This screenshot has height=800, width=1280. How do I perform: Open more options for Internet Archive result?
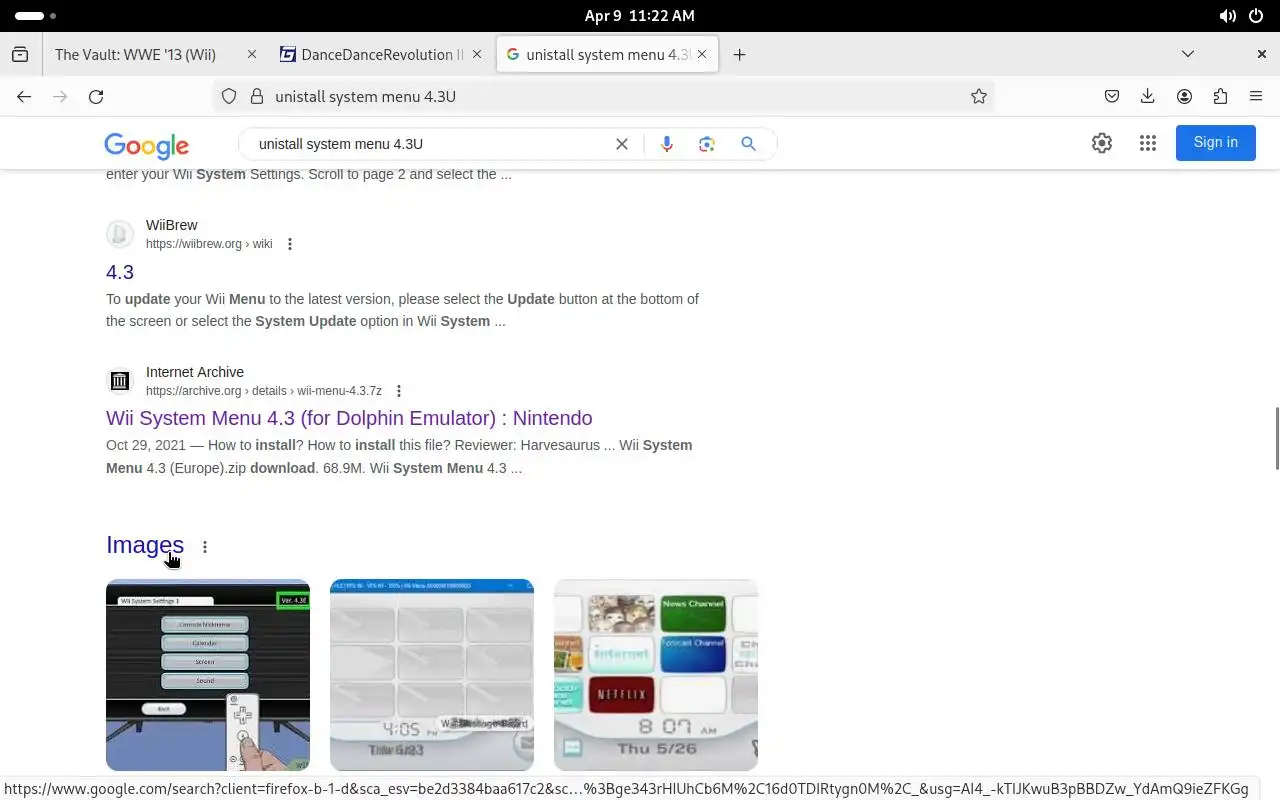tap(399, 391)
